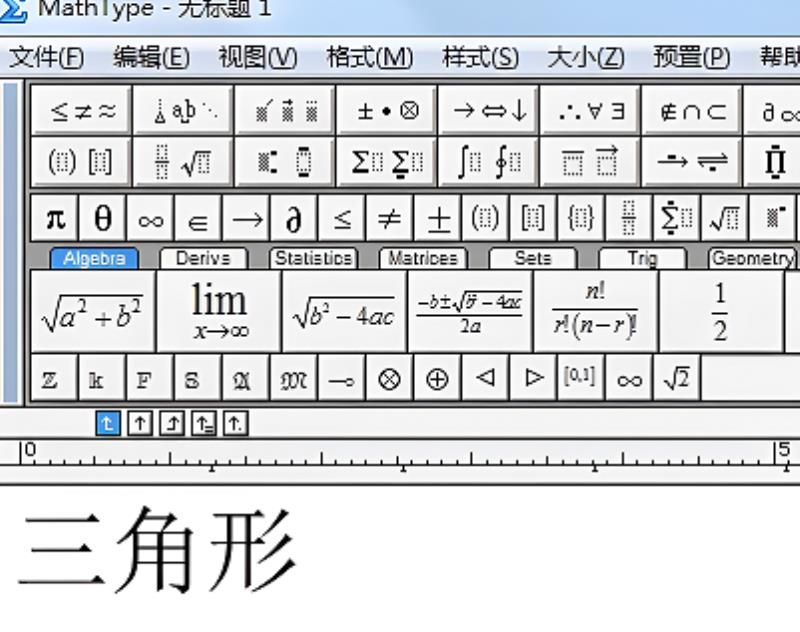Insert the right arrow symbol

(246, 218)
